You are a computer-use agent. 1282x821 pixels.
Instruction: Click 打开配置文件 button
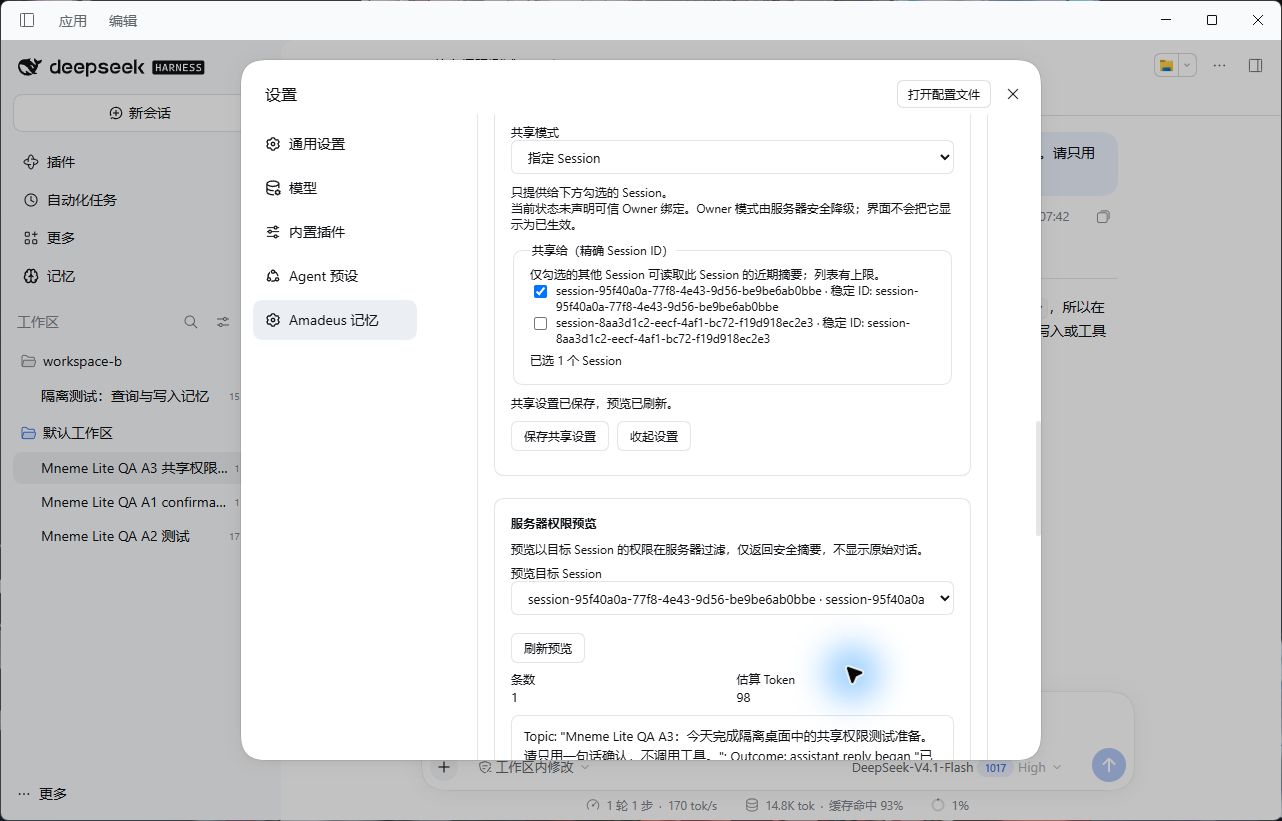click(x=944, y=94)
